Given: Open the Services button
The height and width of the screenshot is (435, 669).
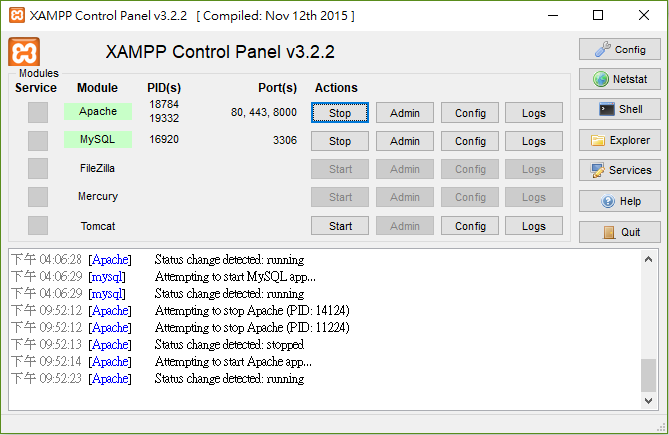Looking at the screenshot, I should pos(620,170).
